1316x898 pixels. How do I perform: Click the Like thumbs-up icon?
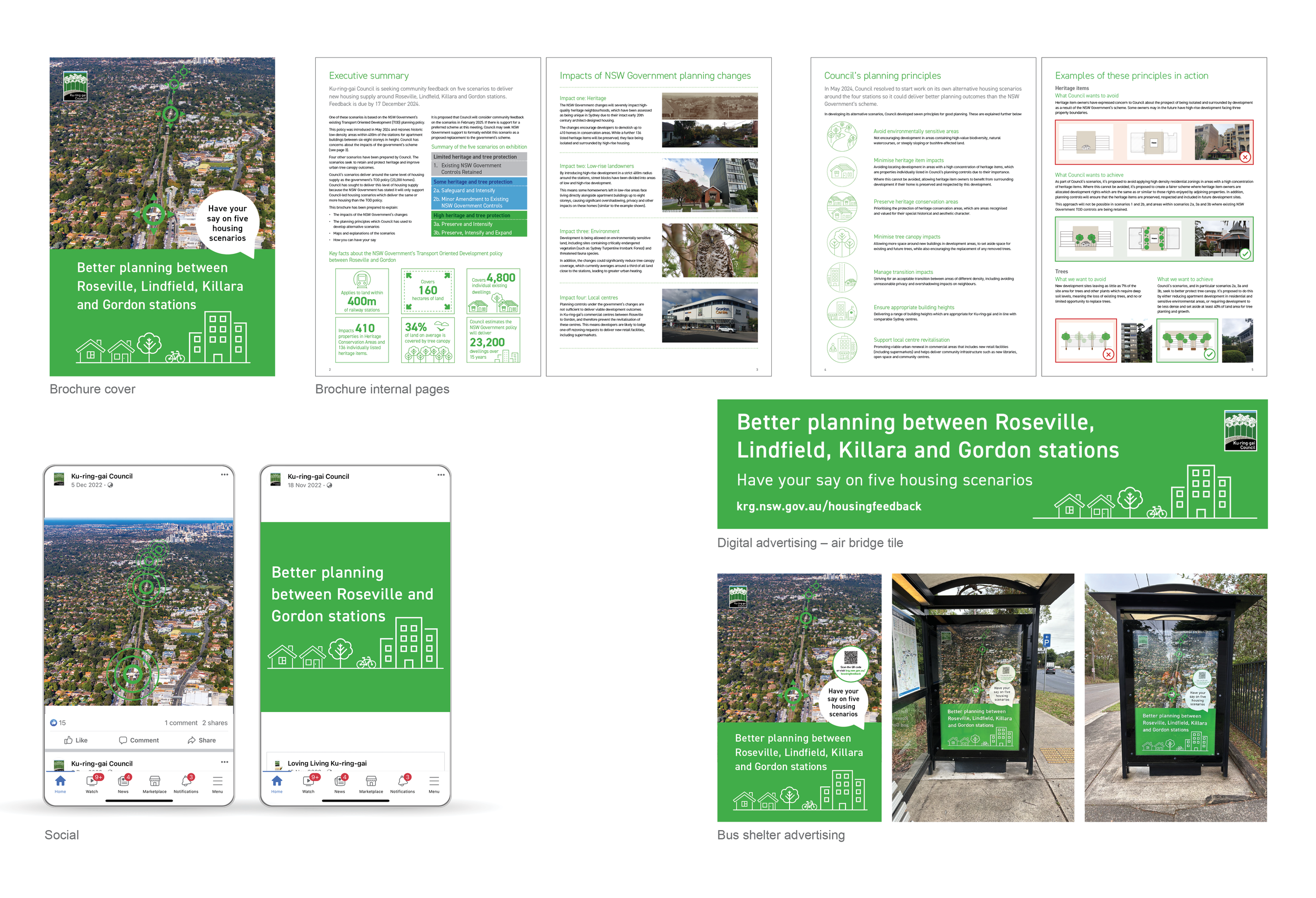(68, 740)
